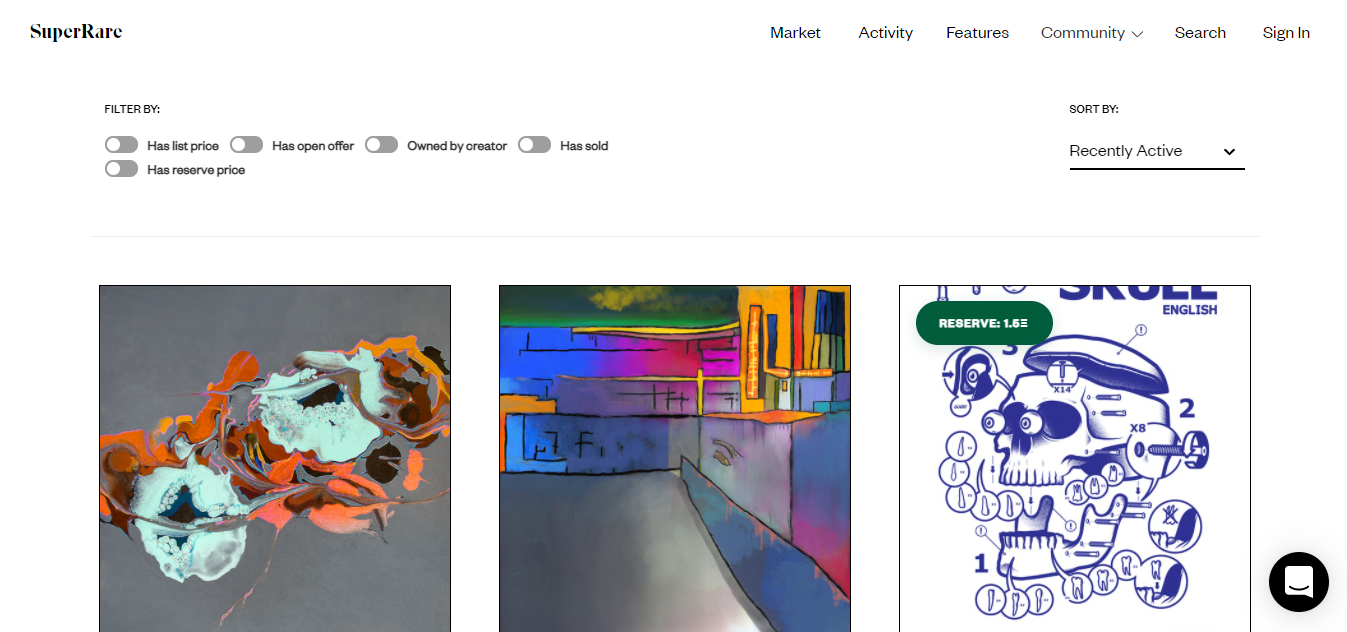
Task: Enable the Has open offer switch
Action: click(x=247, y=145)
